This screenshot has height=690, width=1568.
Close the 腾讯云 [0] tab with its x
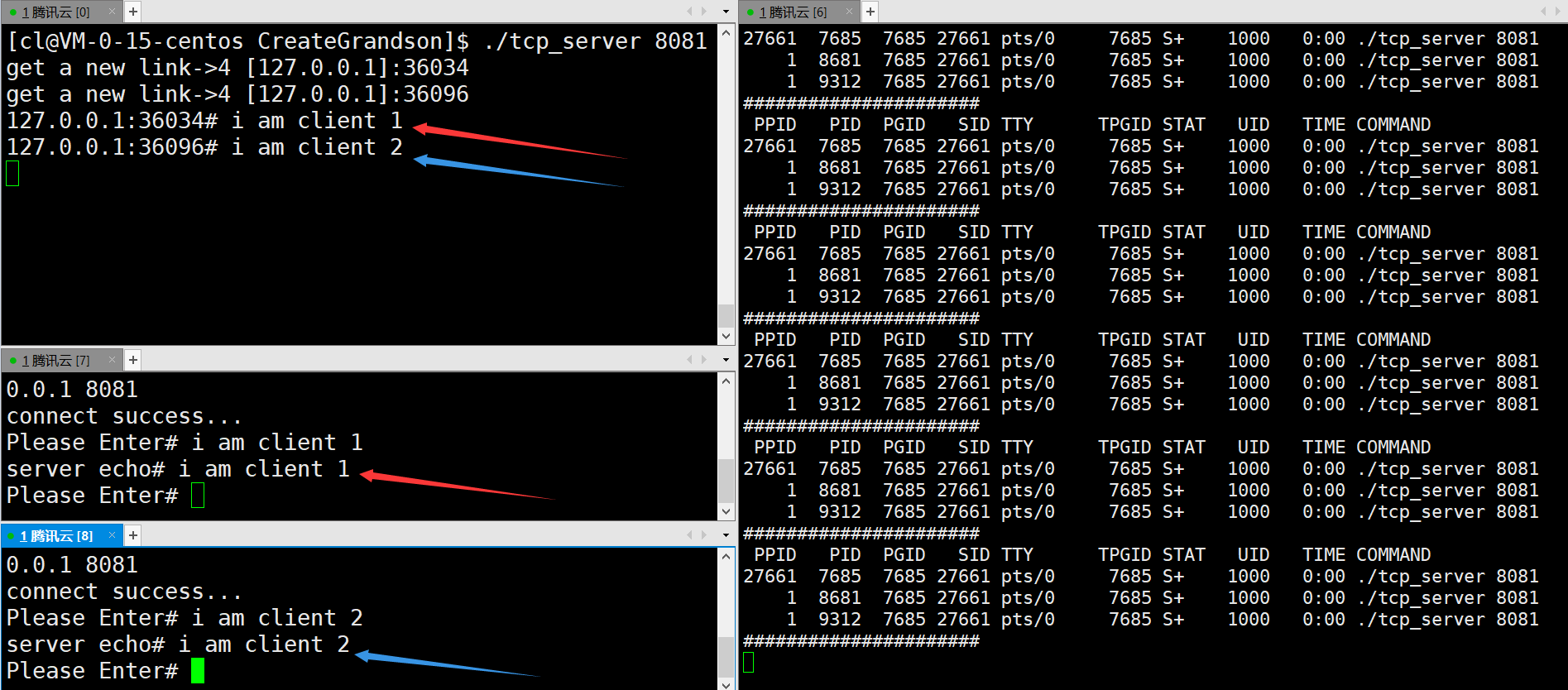[112, 12]
